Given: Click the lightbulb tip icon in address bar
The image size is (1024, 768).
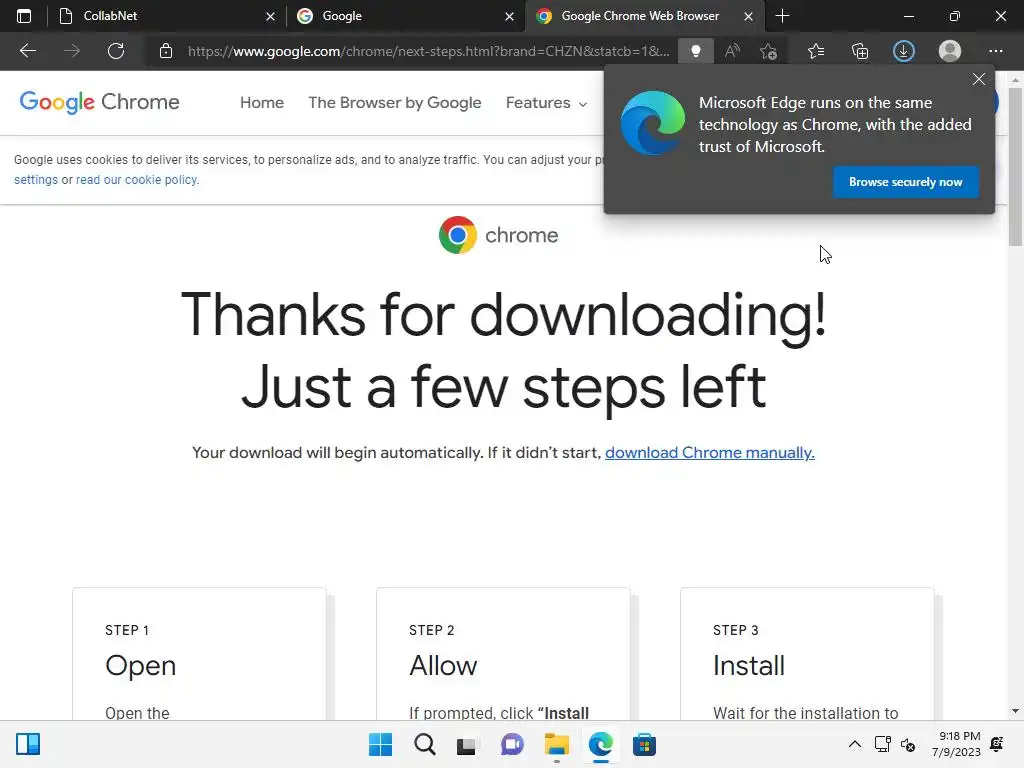Looking at the screenshot, I should click(696, 51).
